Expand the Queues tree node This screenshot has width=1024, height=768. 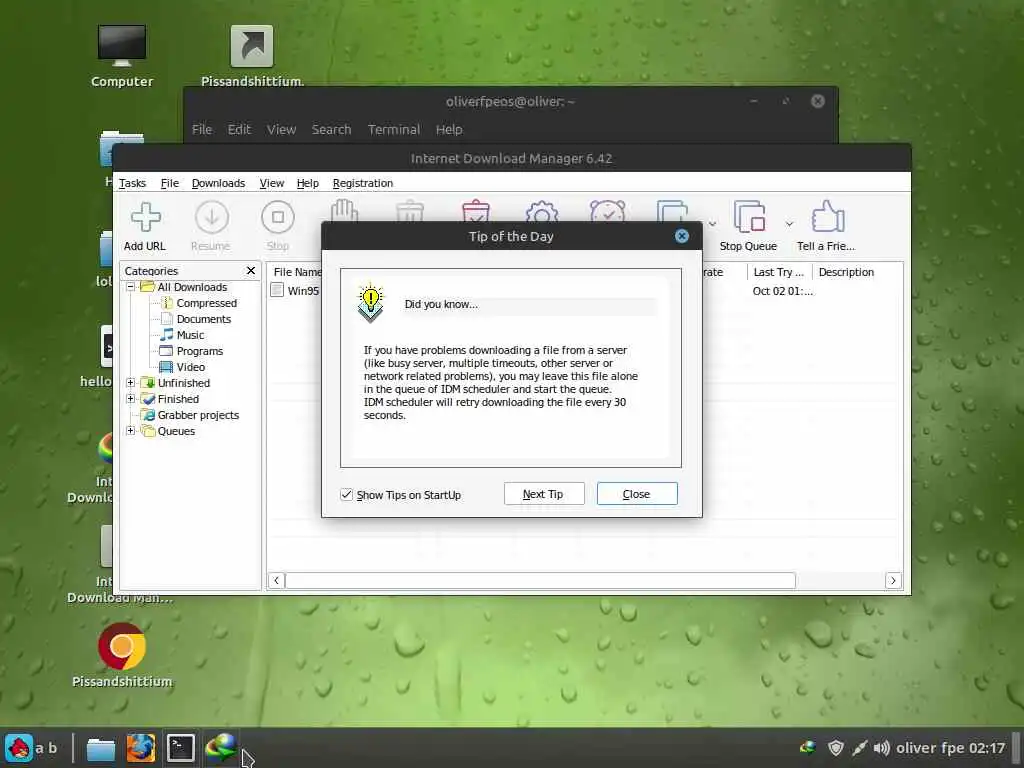tap(131, 430)
